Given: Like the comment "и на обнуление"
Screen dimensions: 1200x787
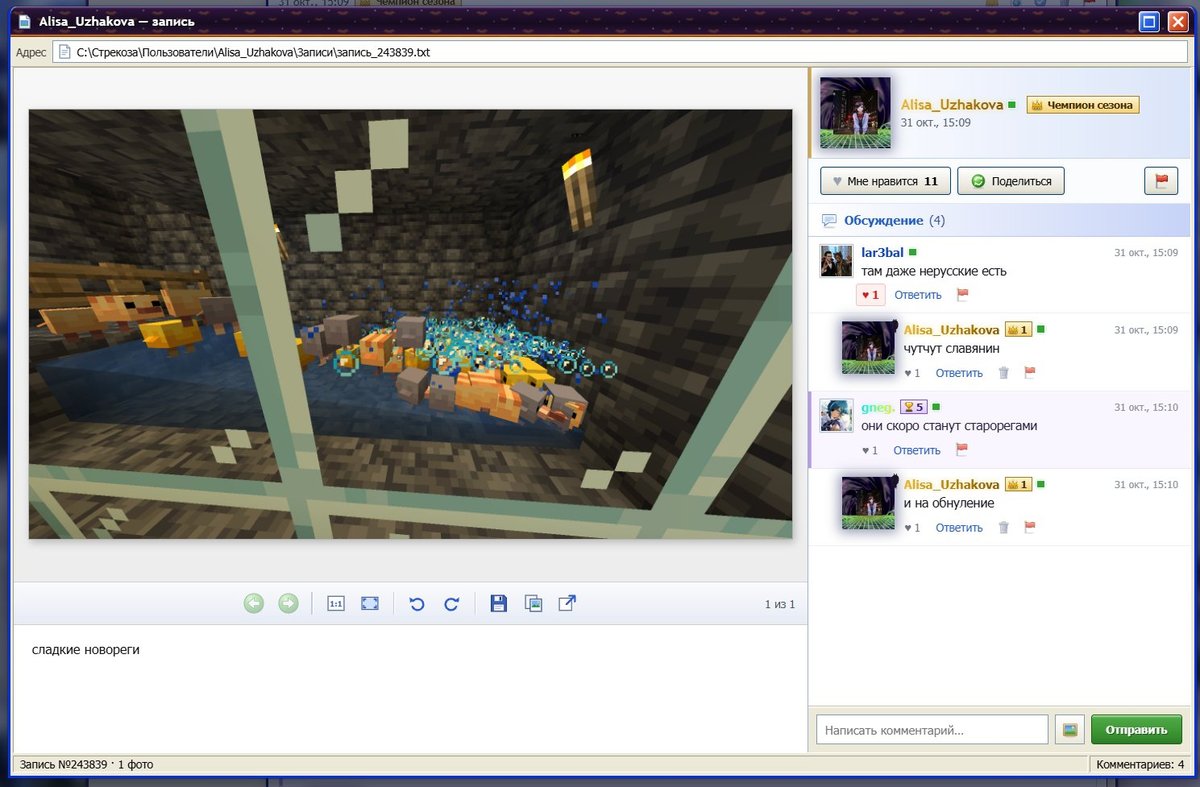Looking at the screenshot, I should 911,527.
